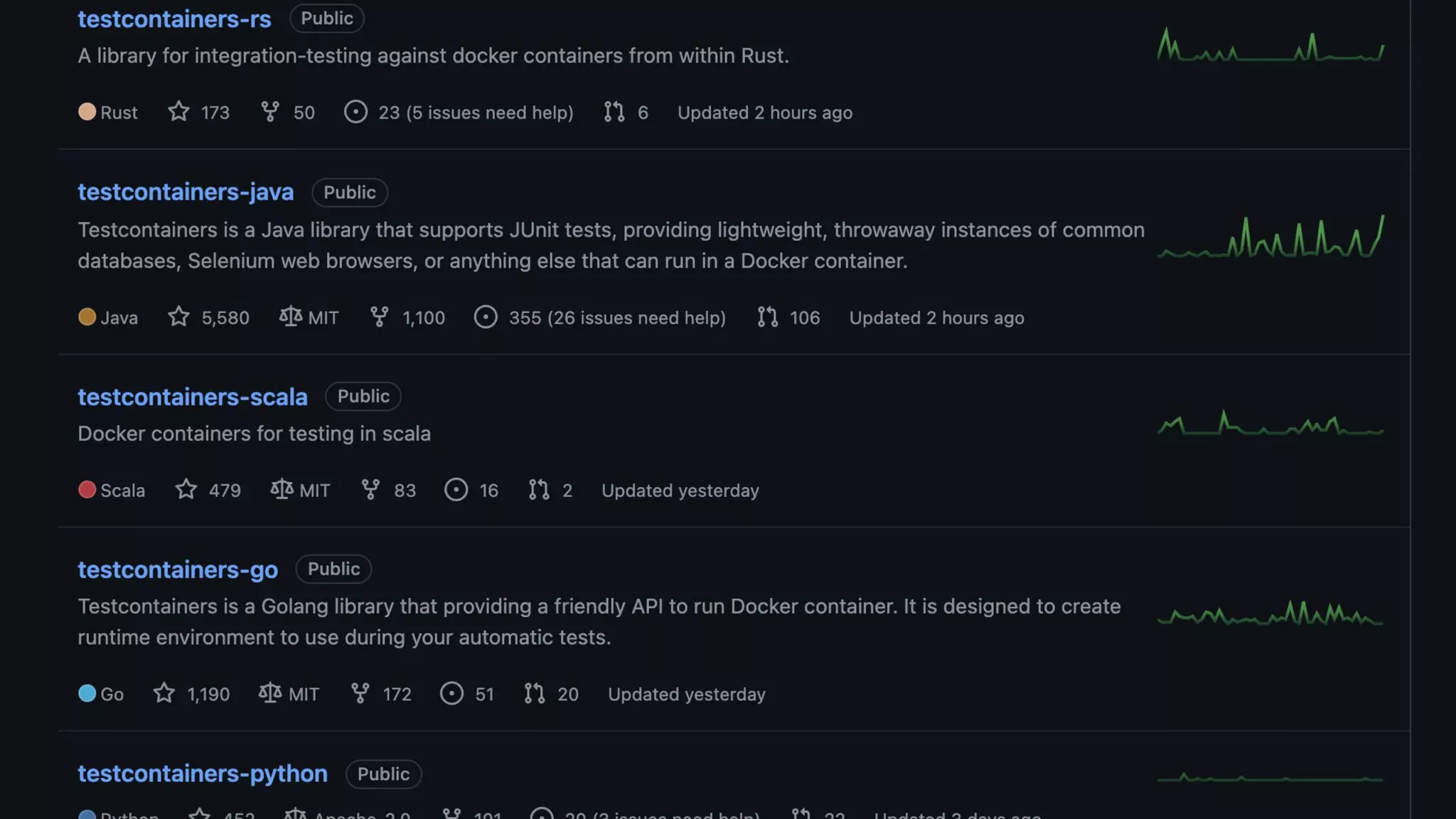Open the testcontainers-python repository link
1456x819 pixels.
203,773
